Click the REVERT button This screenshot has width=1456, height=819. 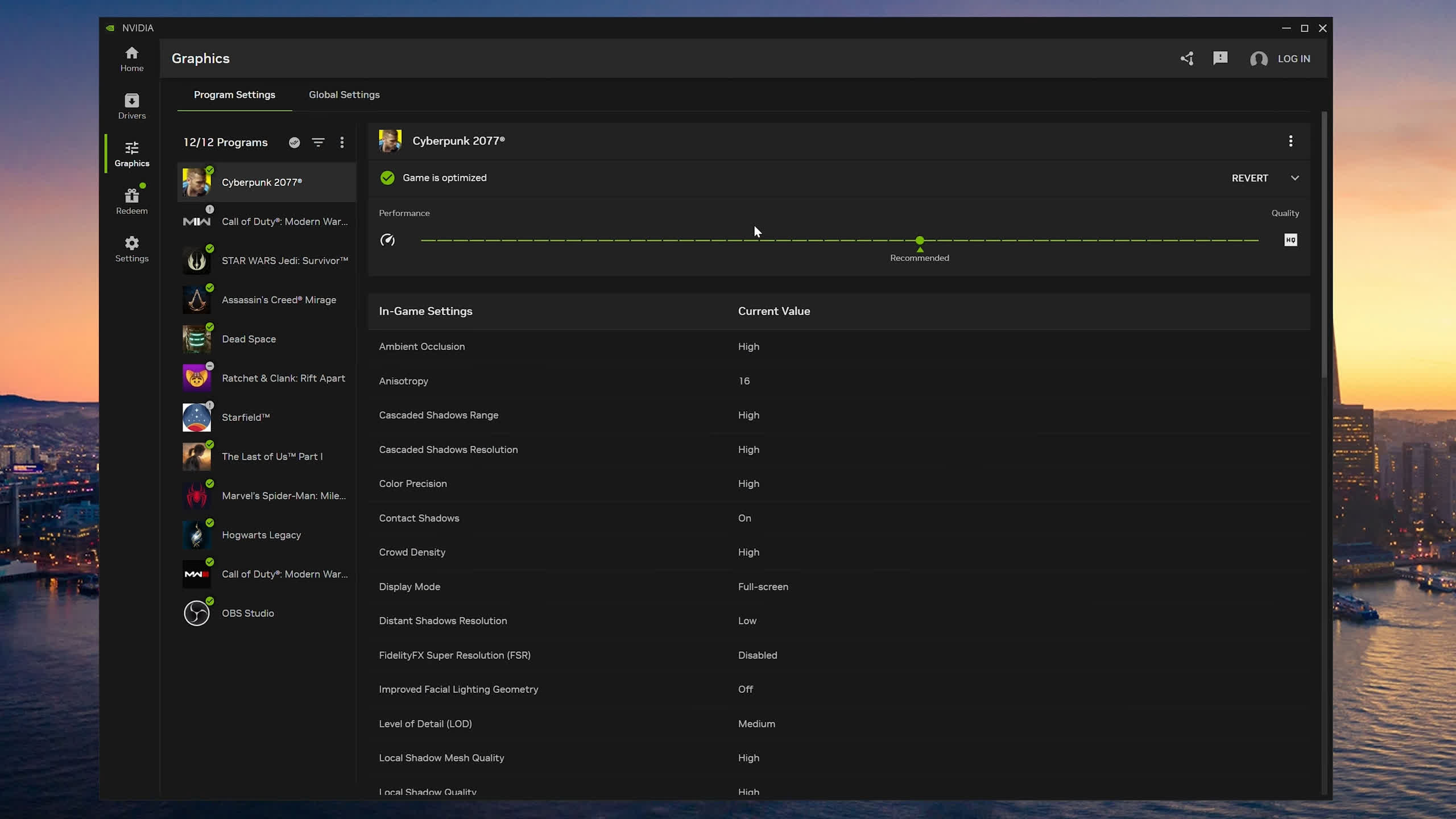pyautogui.click(x=1250, y=178)
